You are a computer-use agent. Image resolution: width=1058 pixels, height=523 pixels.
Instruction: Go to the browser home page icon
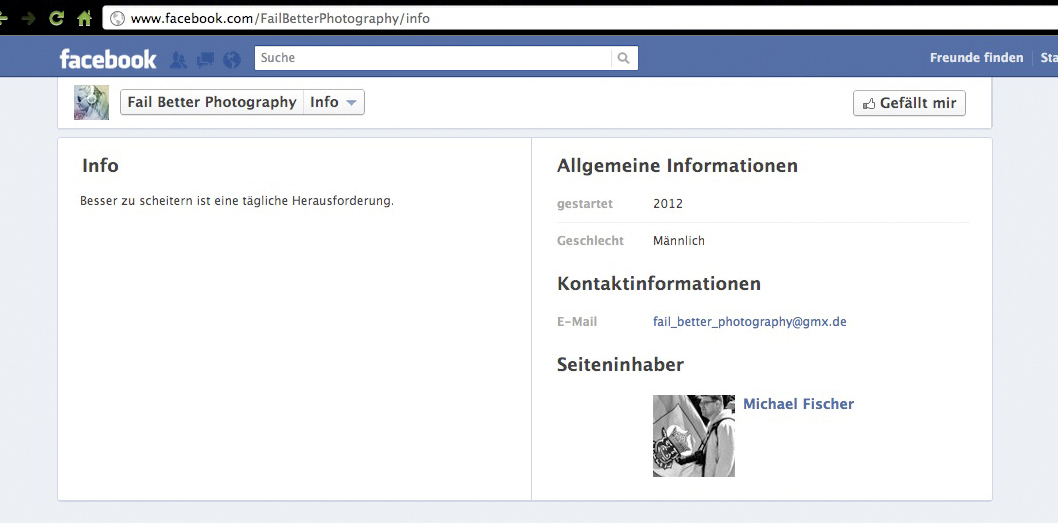coord(84,18)
